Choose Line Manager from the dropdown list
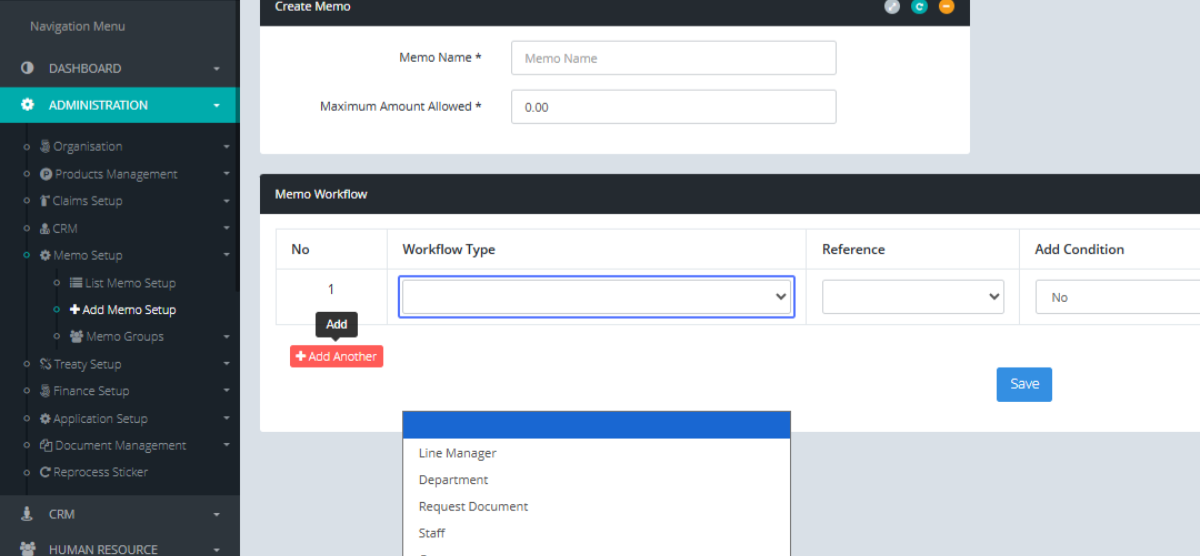 coord(457,453)
